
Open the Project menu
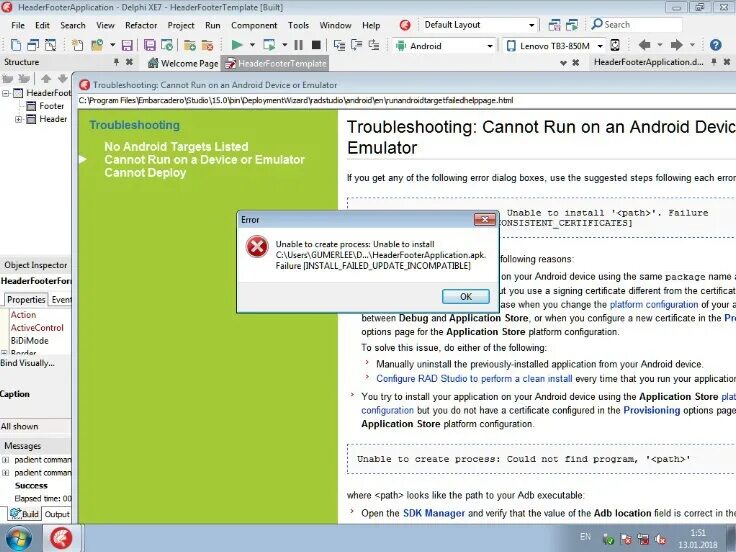(181, 25)
